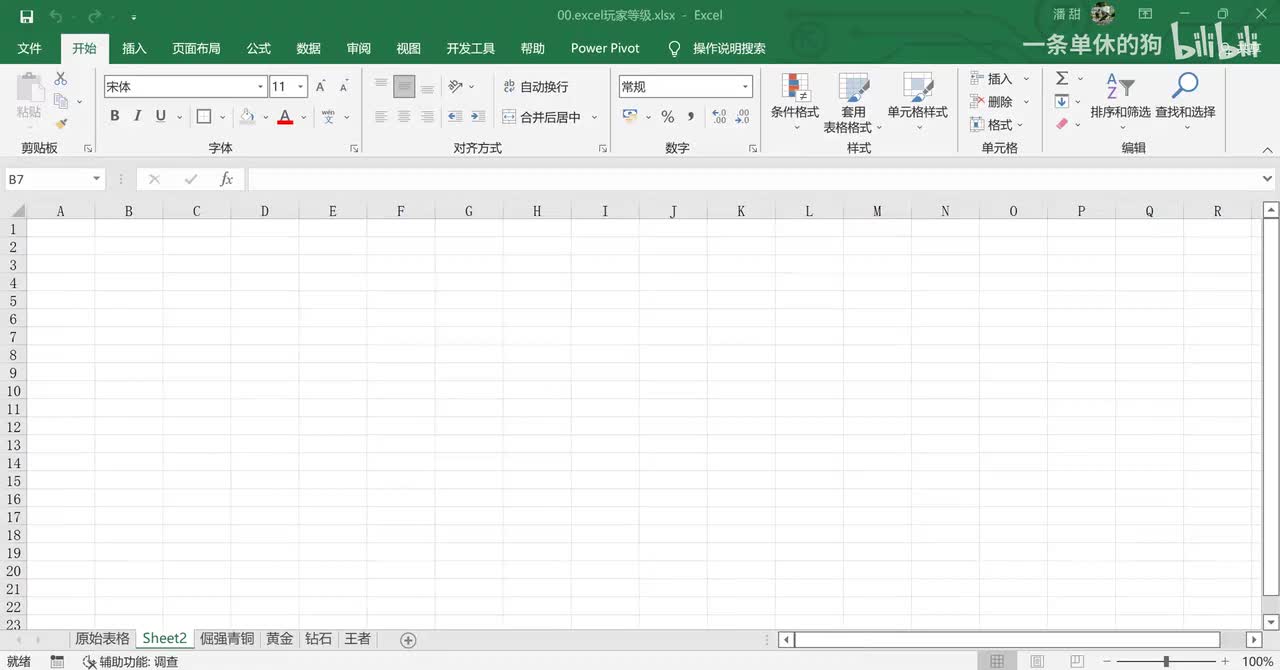Toggle align text right

click(x=427, y=117)
